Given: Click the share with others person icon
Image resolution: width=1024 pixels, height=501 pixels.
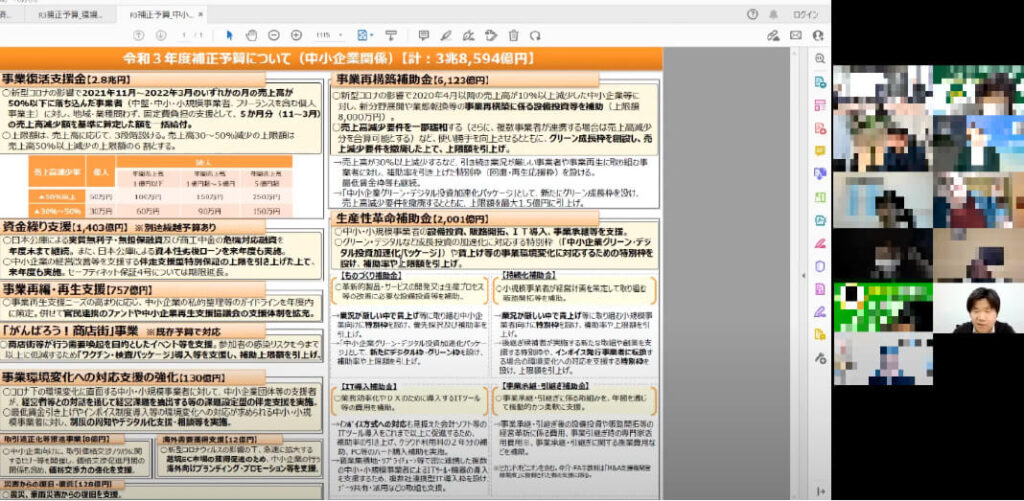Looking at the screenshot, I should pyautogui.click(x=818, y=35).
